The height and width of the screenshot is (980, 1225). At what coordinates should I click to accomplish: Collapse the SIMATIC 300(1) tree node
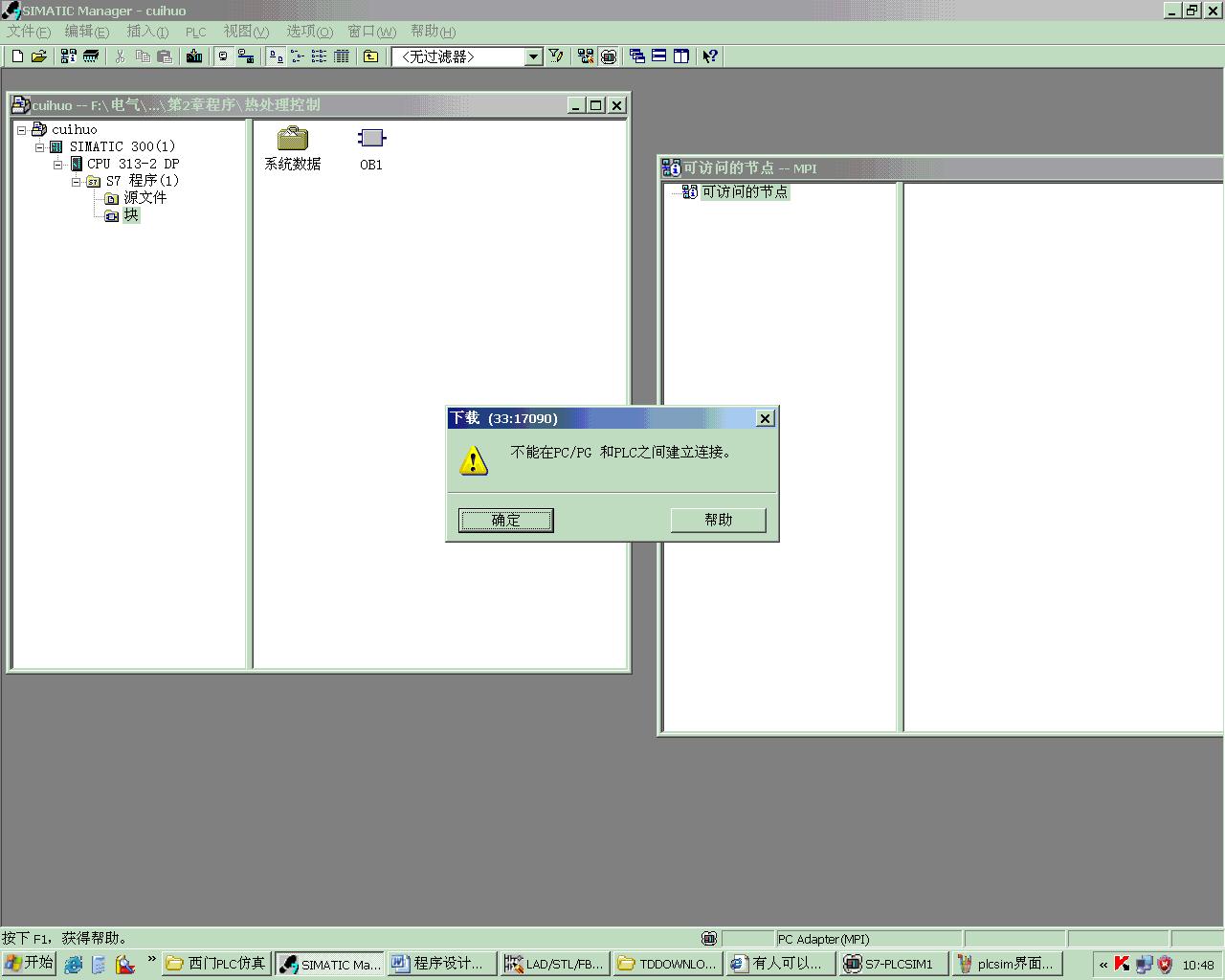coord(40,147)
